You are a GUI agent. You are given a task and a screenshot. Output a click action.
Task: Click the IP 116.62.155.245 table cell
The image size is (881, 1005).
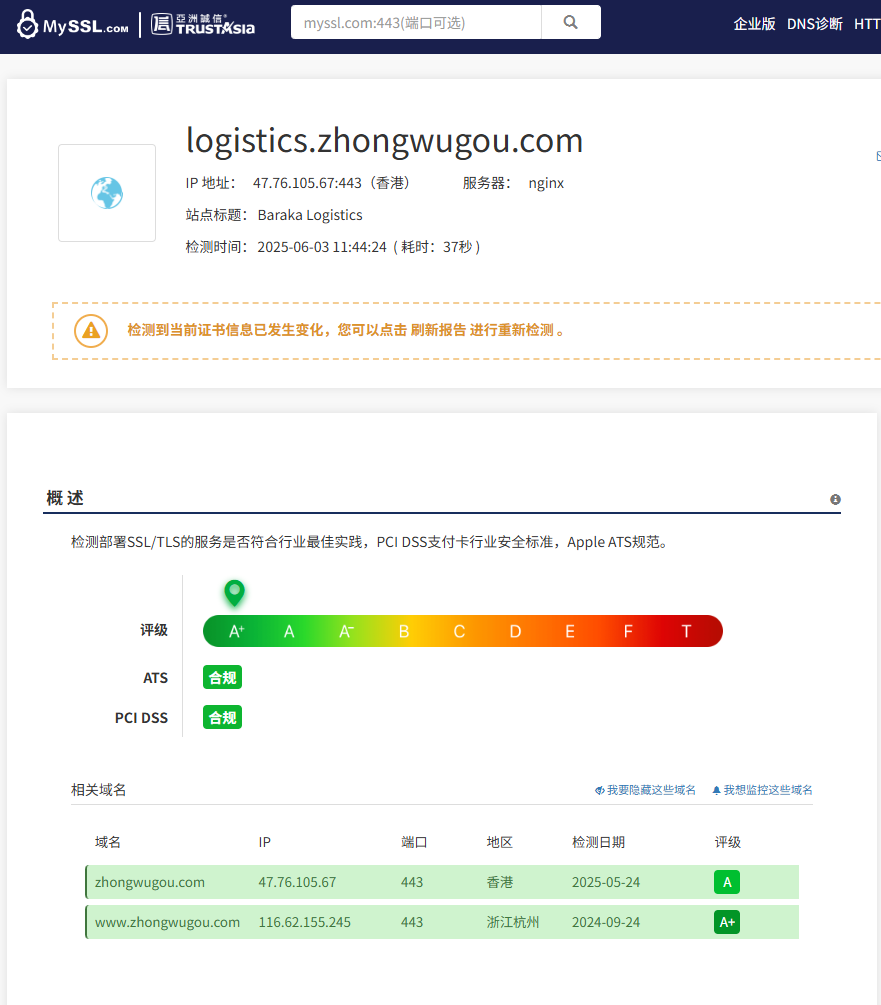tap(304, 922)
